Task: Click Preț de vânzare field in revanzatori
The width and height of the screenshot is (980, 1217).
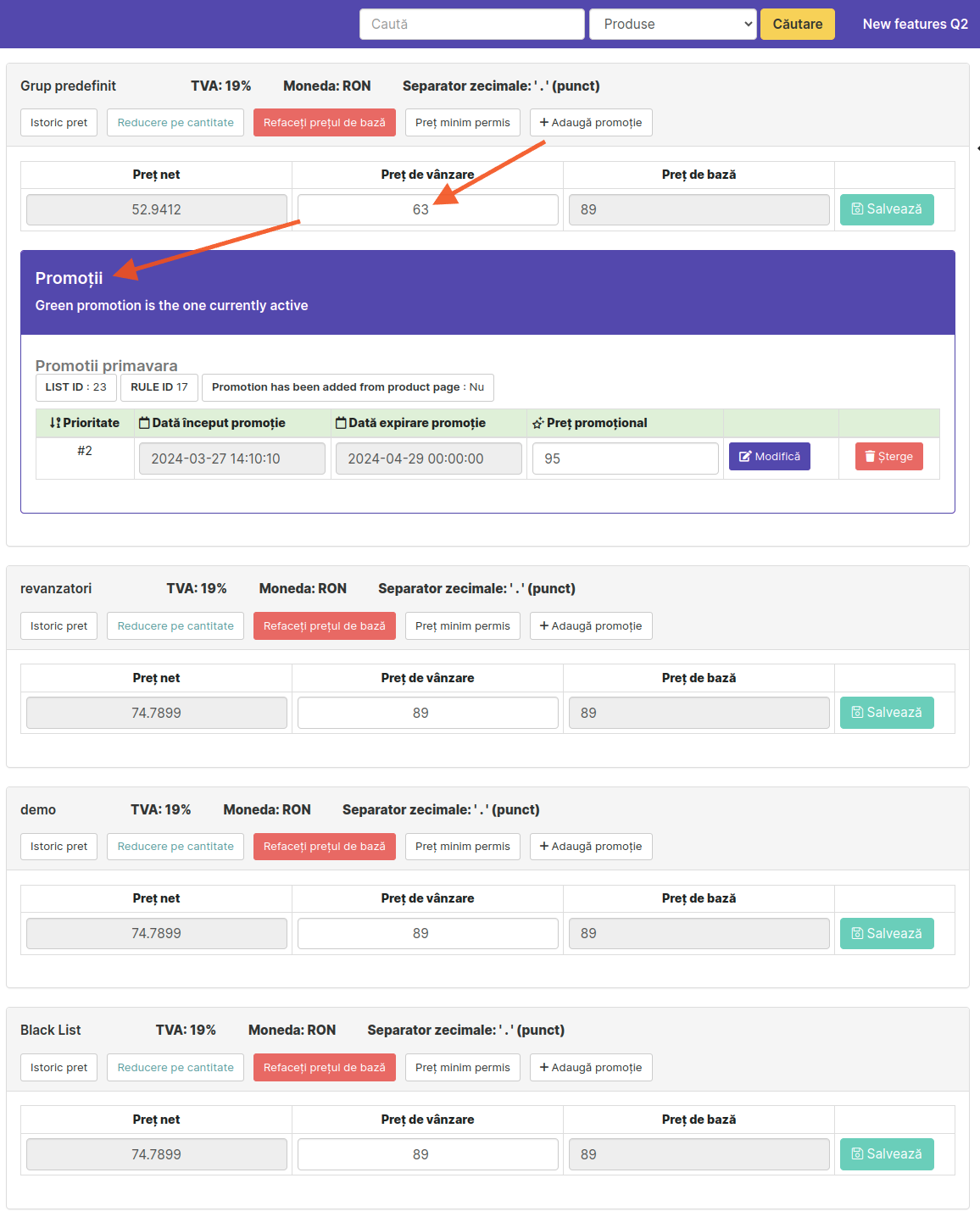Action: (428, 713)
